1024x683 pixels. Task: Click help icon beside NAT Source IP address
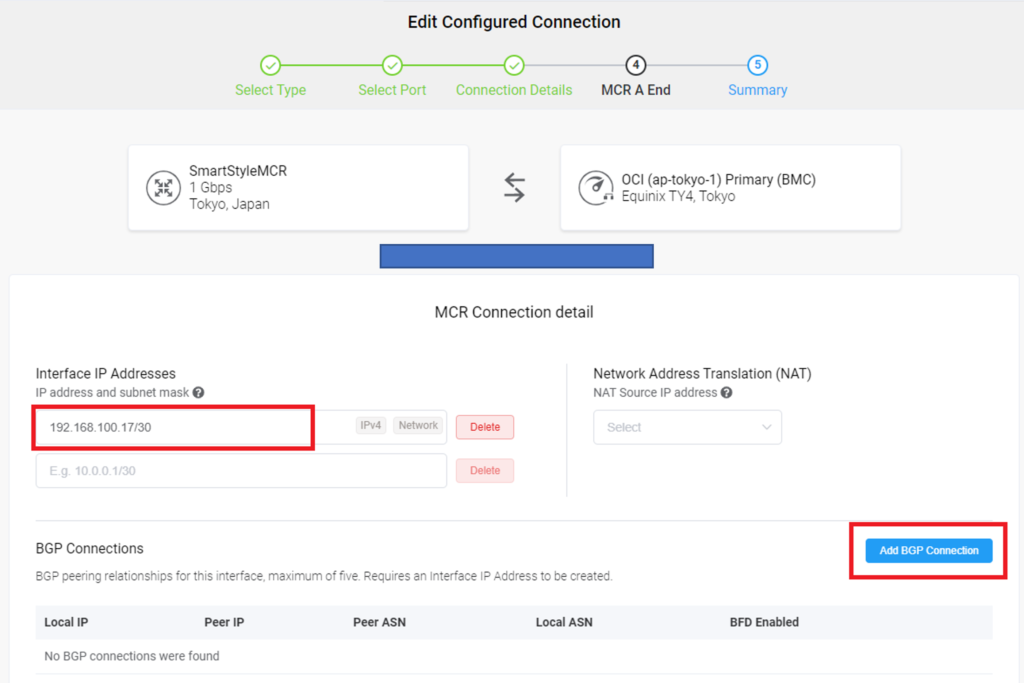point(726,392)
